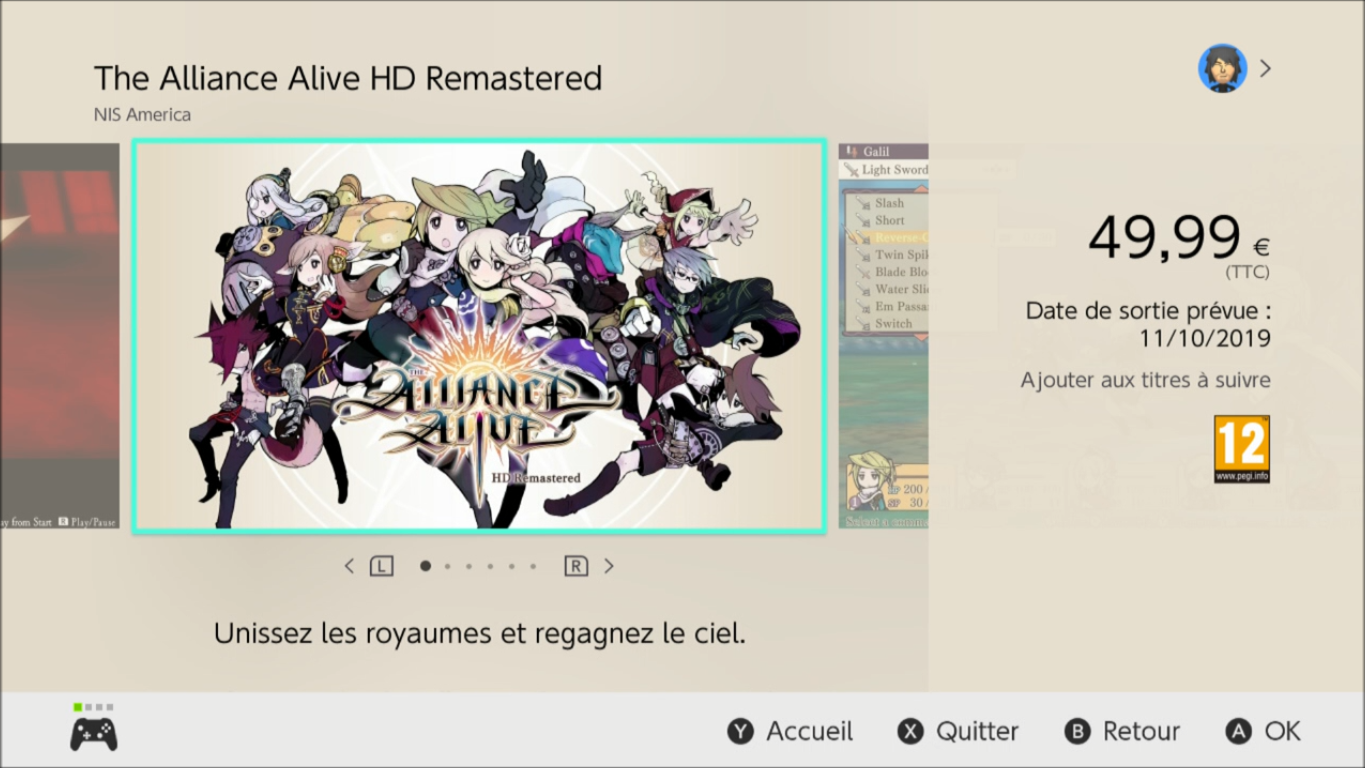Viewport: 1365px width, 768px height.
Task: Click the A button icon for OK
Action: tap(1238, 731)
